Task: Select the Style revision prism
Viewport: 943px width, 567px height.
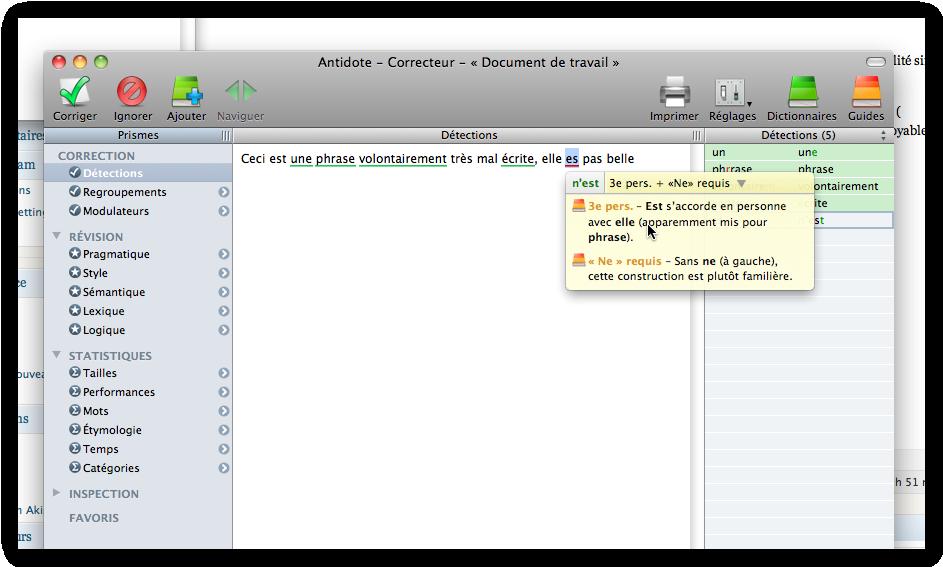Action: (x=95, y=273)
